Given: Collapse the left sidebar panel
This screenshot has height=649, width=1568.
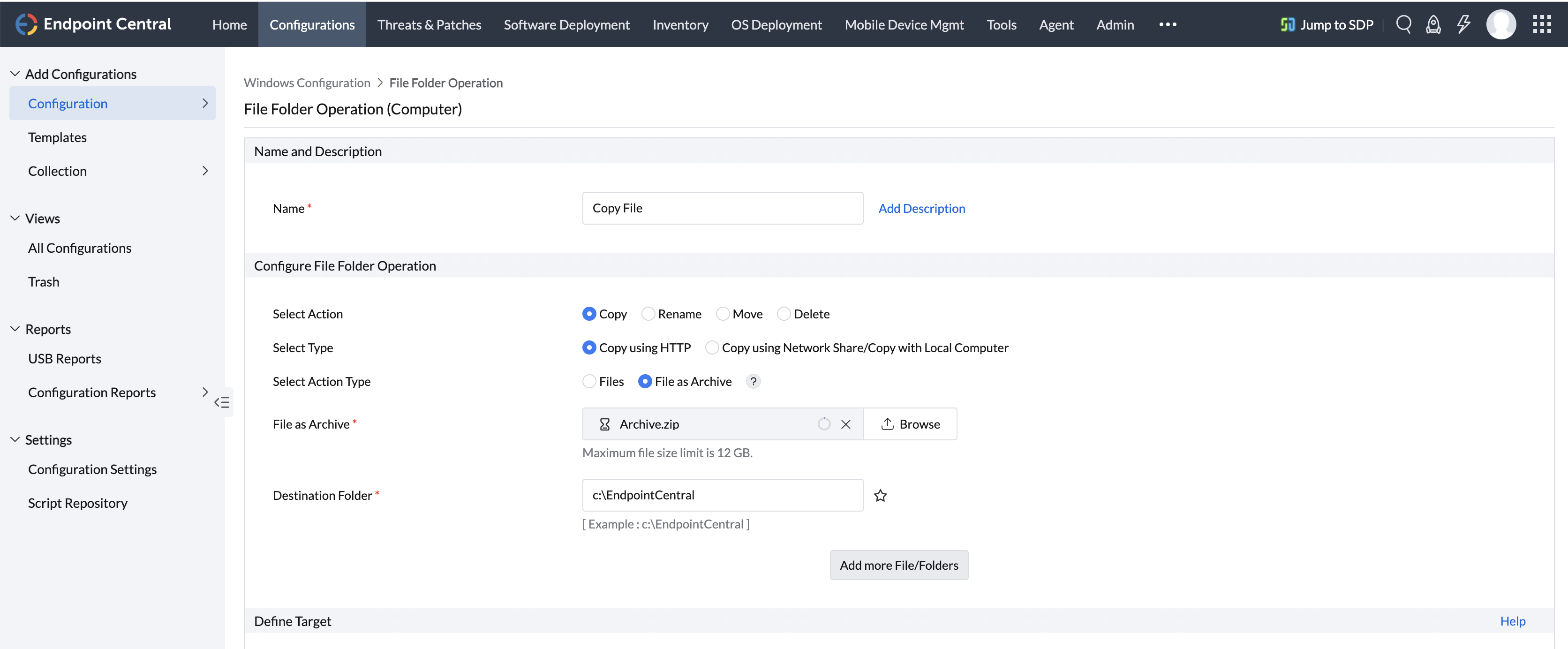Looking at the screenshot, I should point(222,402).
